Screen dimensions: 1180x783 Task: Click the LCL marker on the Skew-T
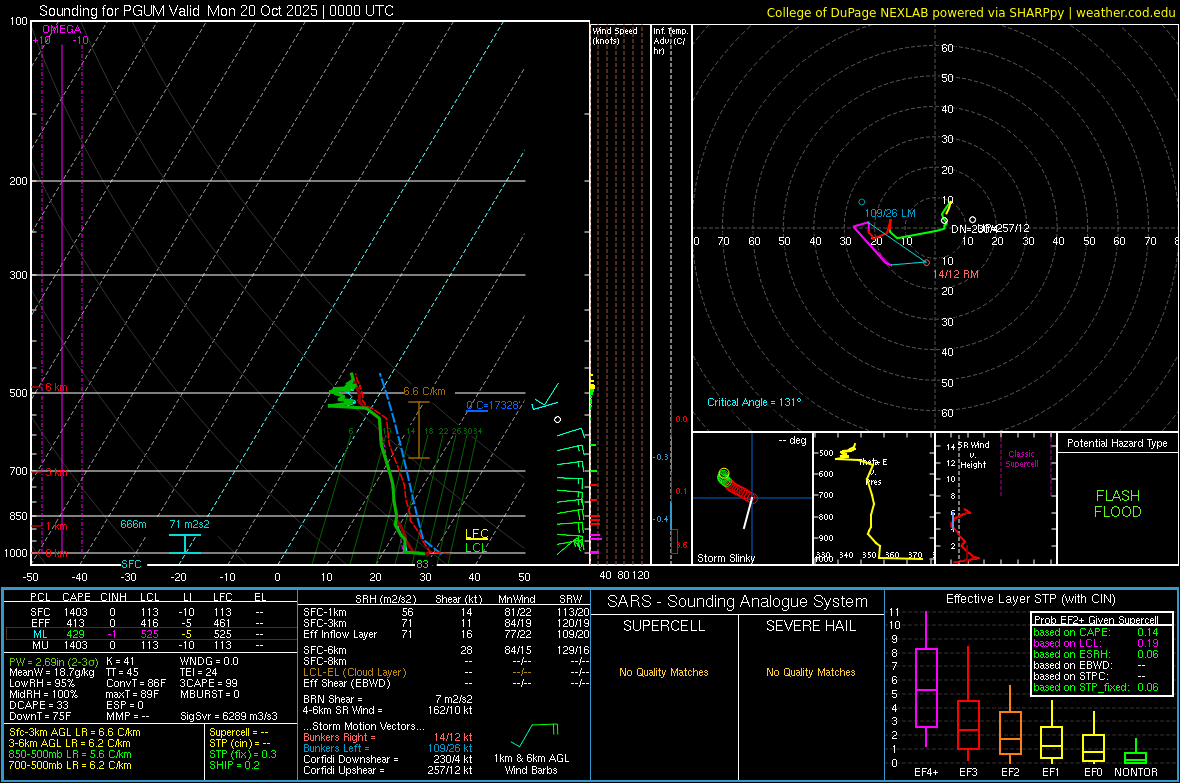point(477,547)
